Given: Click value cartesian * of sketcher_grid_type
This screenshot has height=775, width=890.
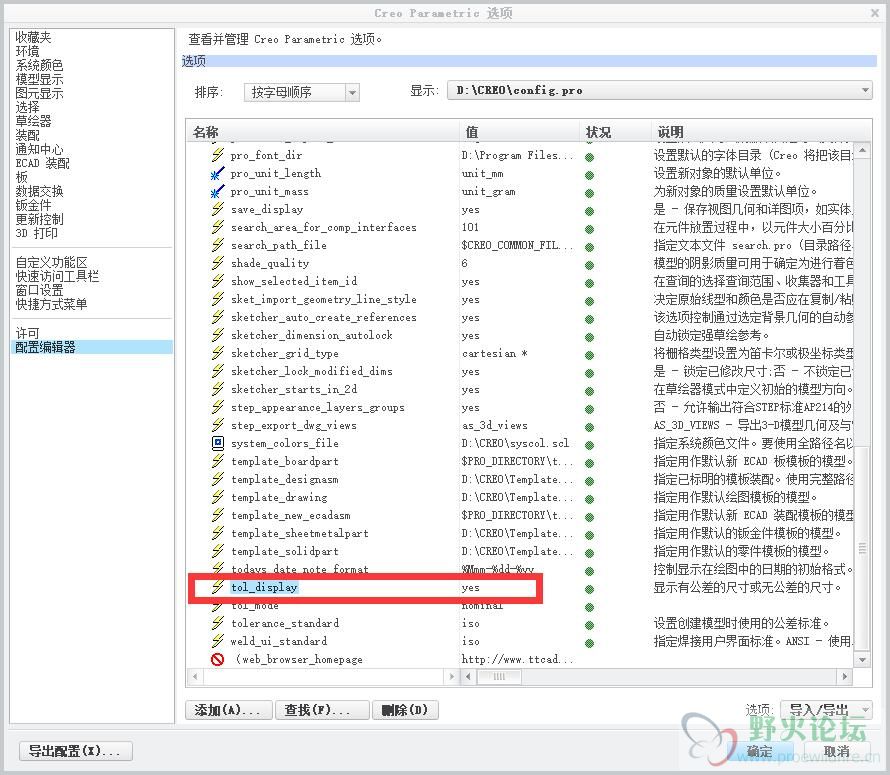Looking at the screenshot, I should tap(494, 353).
